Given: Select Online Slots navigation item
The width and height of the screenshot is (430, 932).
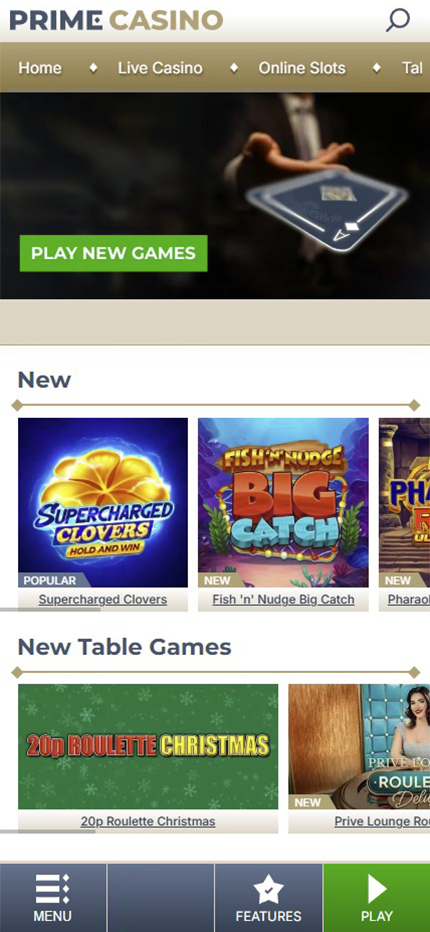Looking at the screenshot, I should pos(302,68).
